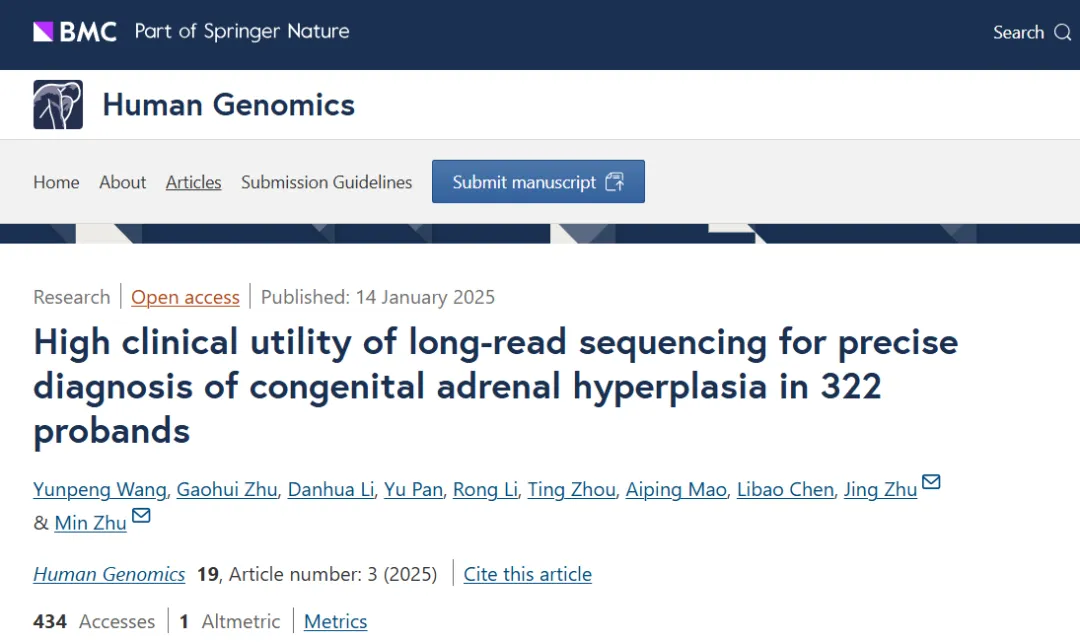Image resolution: width=1080 pixels, height=642 pixels.
Task: Click the Cite this article link
Action: coord(527,574)
